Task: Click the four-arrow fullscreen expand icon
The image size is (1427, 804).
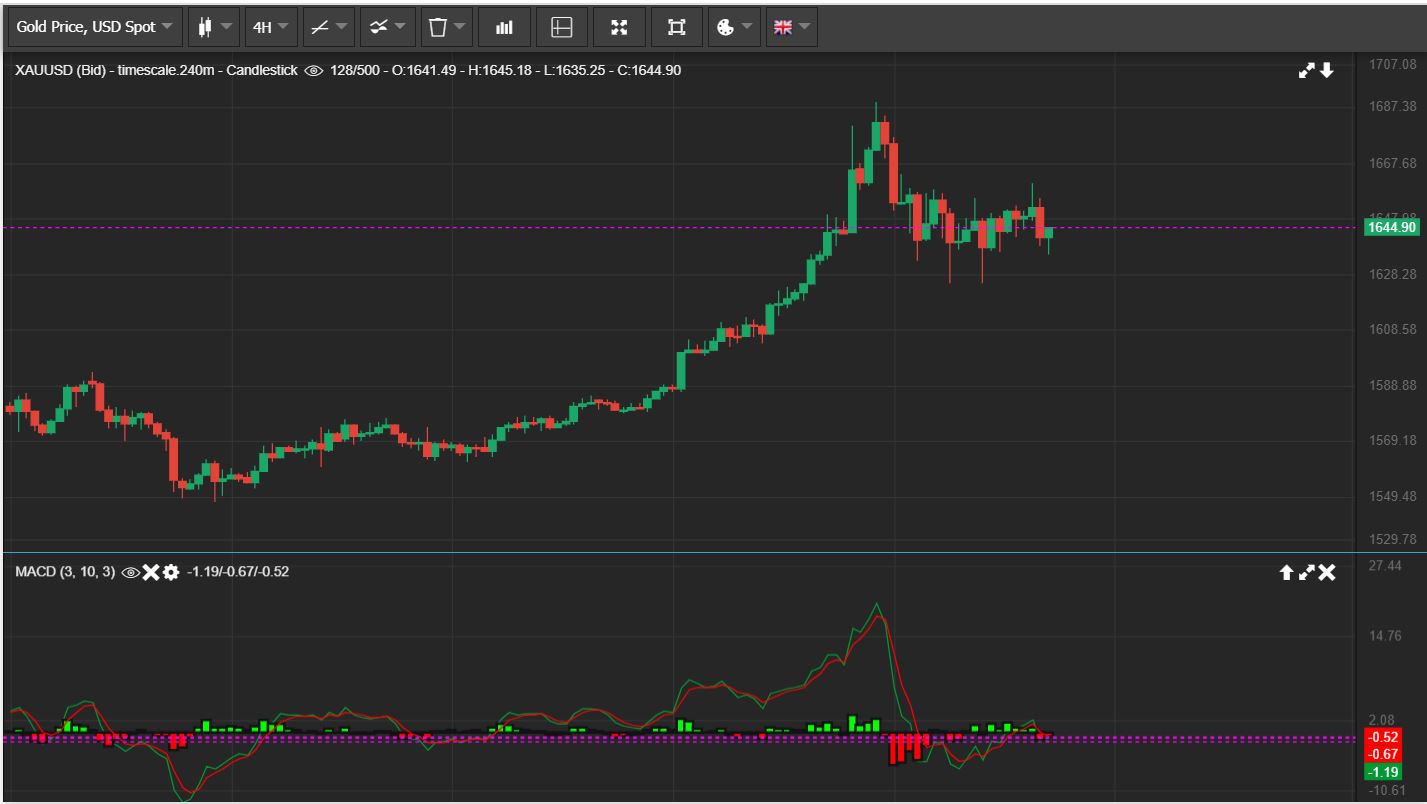Action: coord(619,27)
